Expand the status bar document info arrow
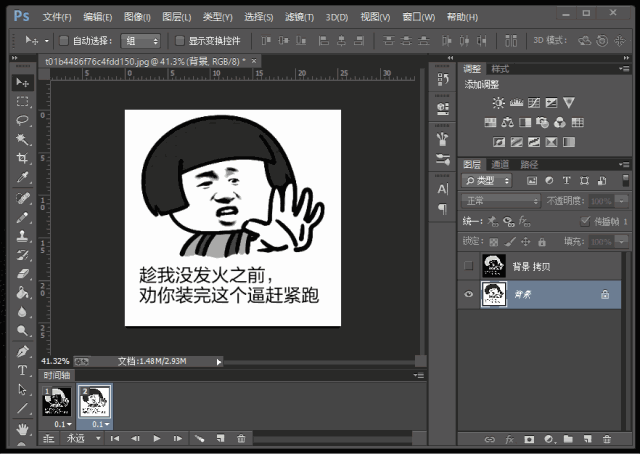Screen dimensions: 640x454 [219, 362]
